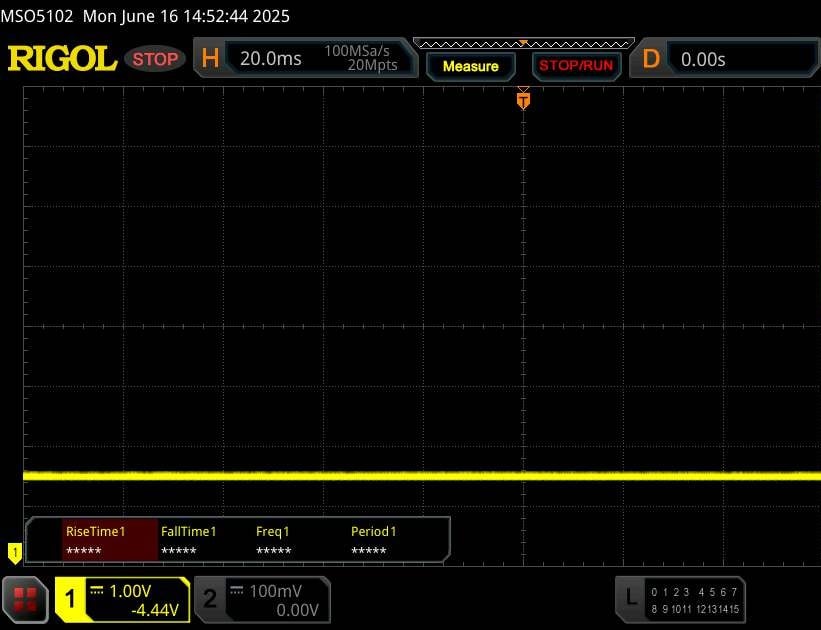Screen dimensions: 821x630
Task: Open the horizontal timebase H label
Action: [210, 58]
